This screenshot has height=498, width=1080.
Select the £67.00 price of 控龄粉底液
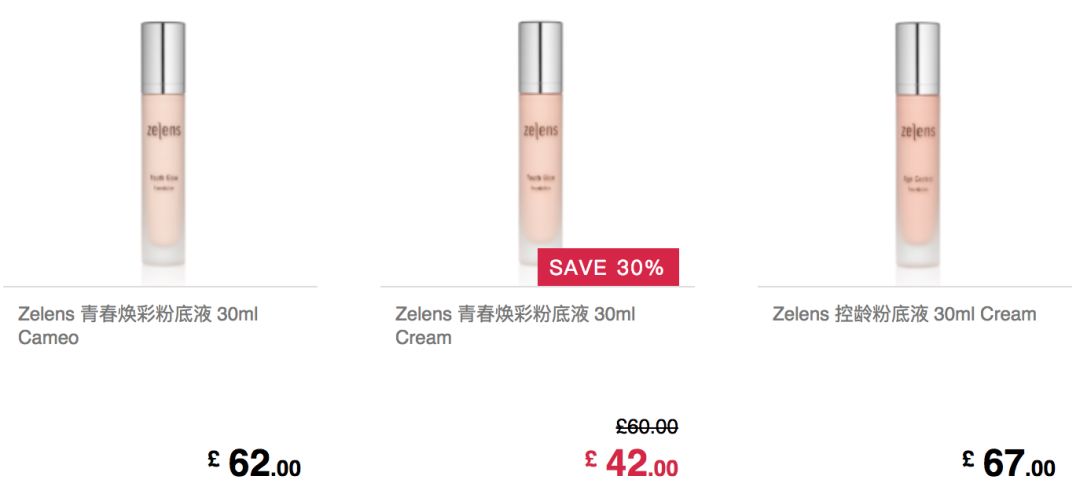(1008, 463)
